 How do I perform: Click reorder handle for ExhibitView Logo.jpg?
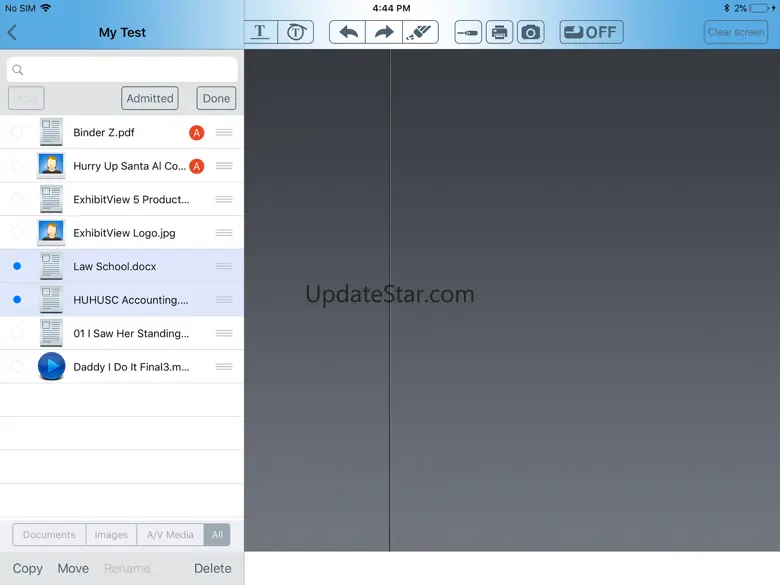pos(224,232)
